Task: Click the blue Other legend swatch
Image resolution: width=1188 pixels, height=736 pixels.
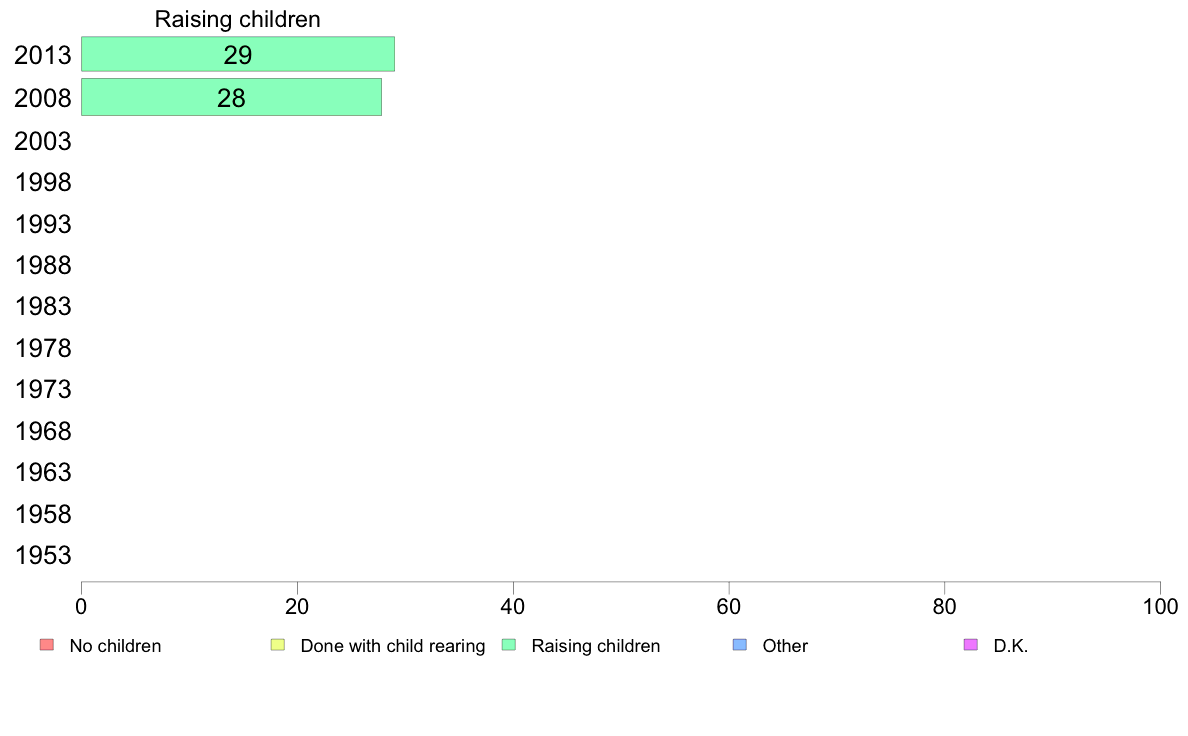Action: point(740,645)
